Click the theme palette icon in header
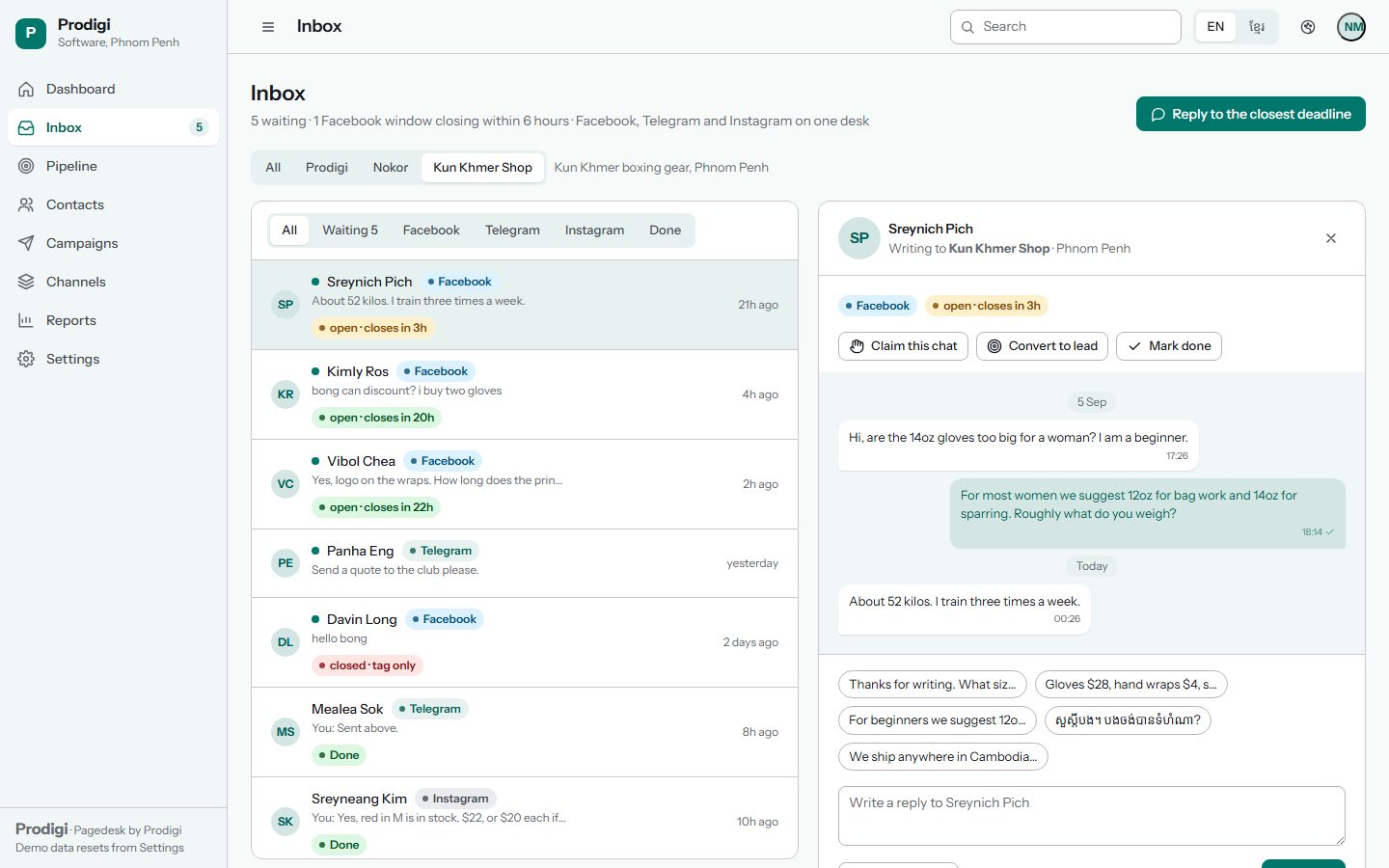Screen dimensions: 1389x868 pyautogui.click(x=1308, y=27)
